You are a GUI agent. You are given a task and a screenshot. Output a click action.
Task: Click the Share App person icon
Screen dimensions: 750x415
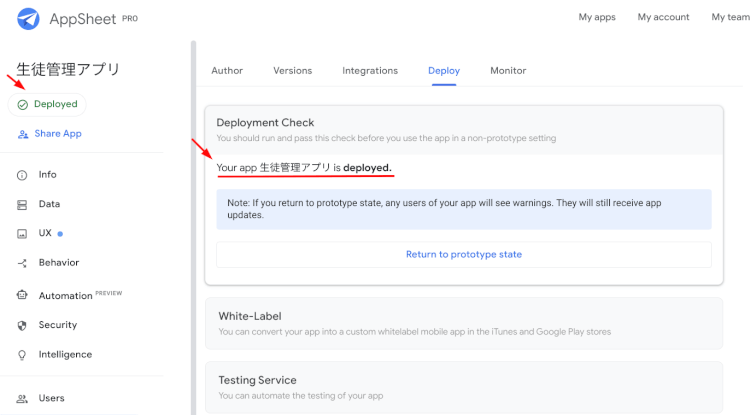click(23, 134)
